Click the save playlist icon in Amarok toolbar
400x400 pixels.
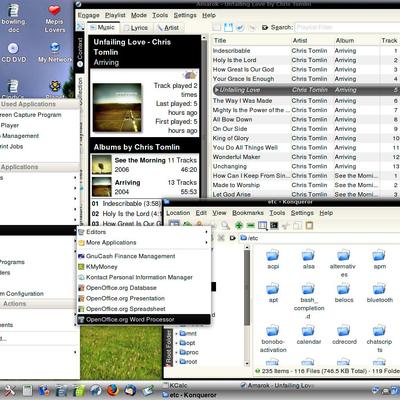228,27
